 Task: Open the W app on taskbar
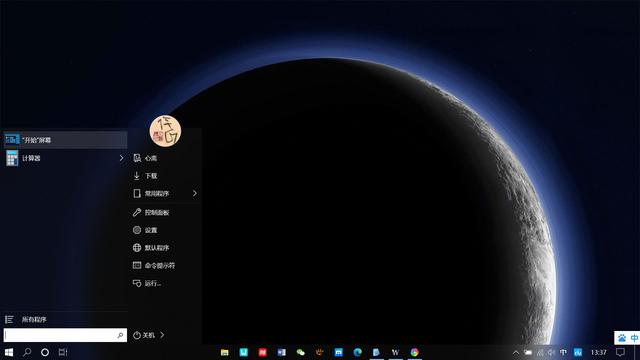click(x=395, y=352)
